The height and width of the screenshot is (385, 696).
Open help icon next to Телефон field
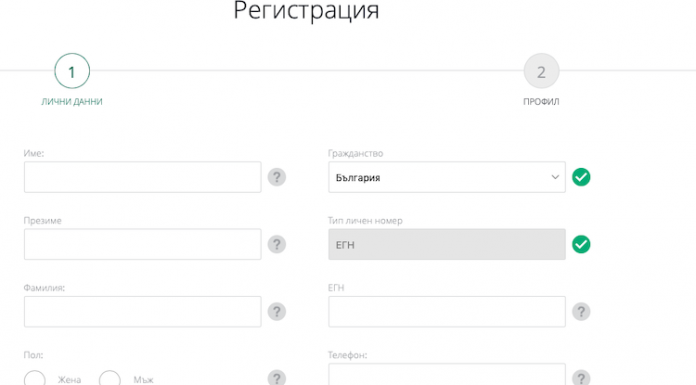click(581, 378)
